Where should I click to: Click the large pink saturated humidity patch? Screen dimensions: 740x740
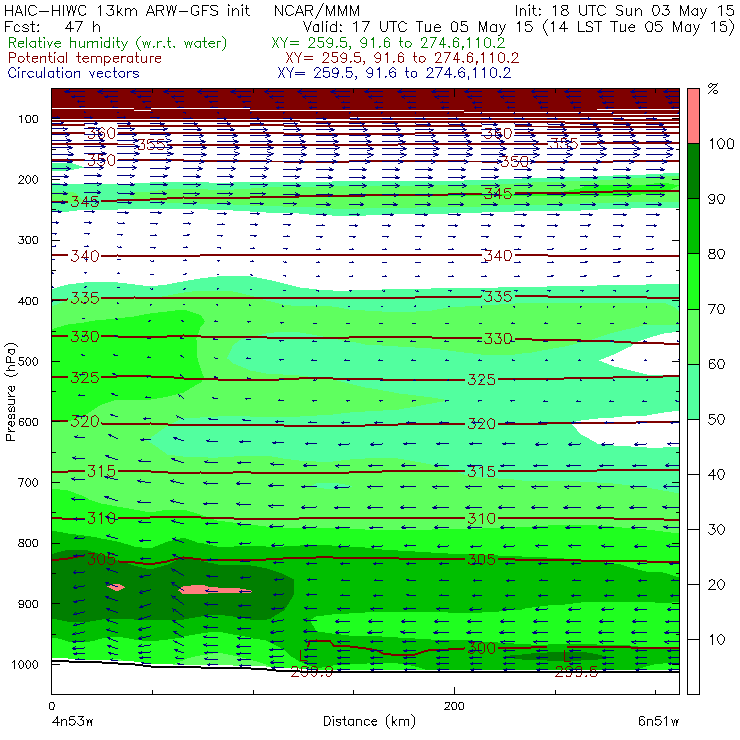tap(215, 589)
